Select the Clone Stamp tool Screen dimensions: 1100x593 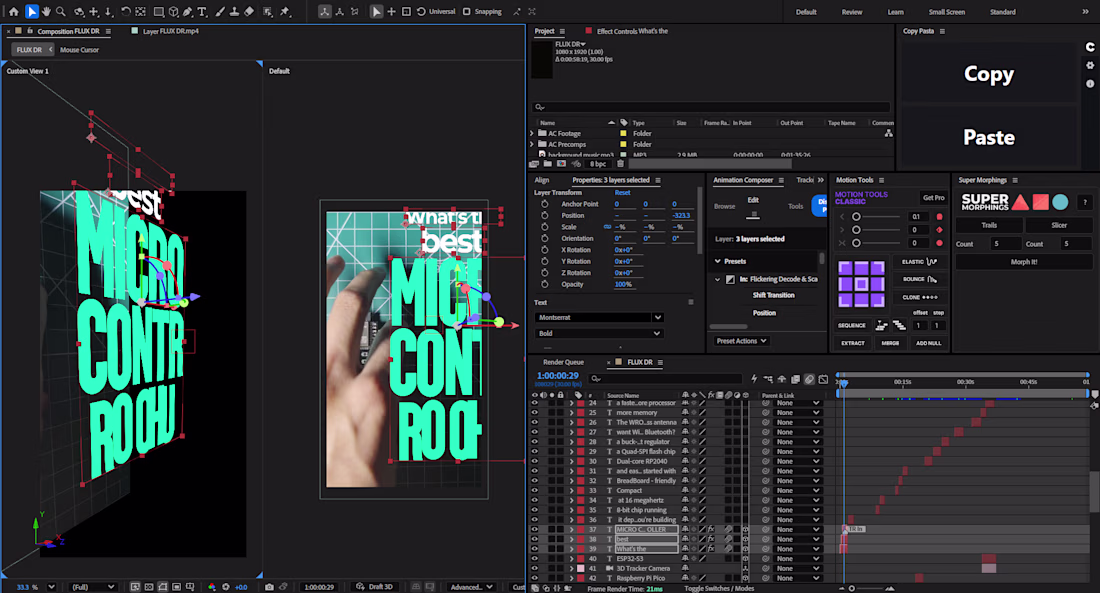(234, 11)
